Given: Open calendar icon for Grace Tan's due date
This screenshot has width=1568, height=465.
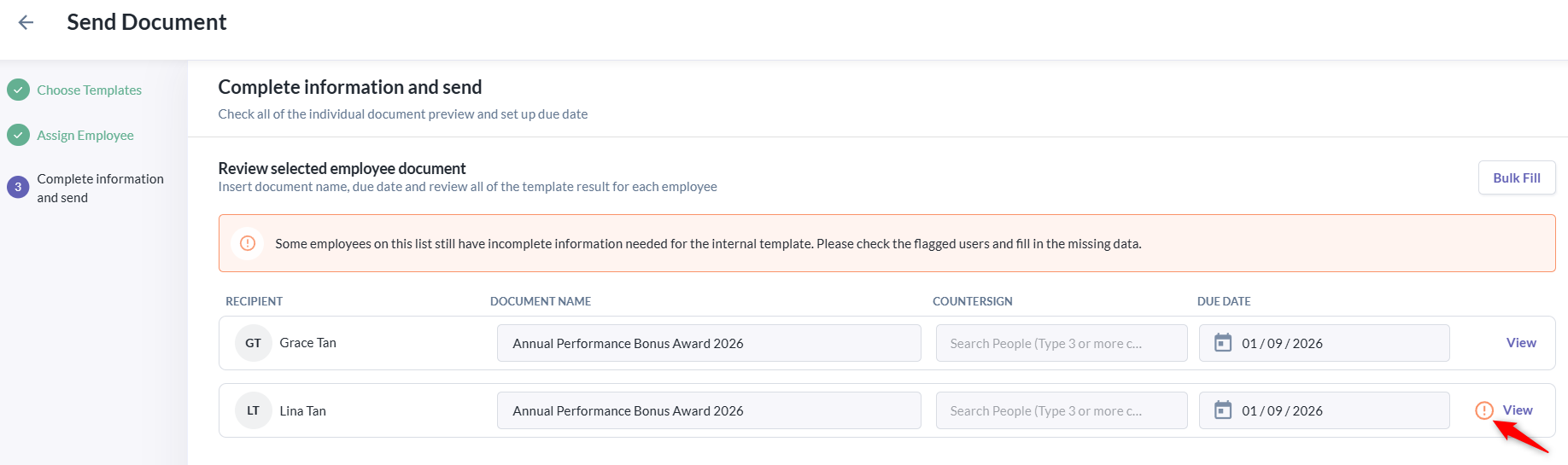Looking at the screenshot, I should (1223, 343).
